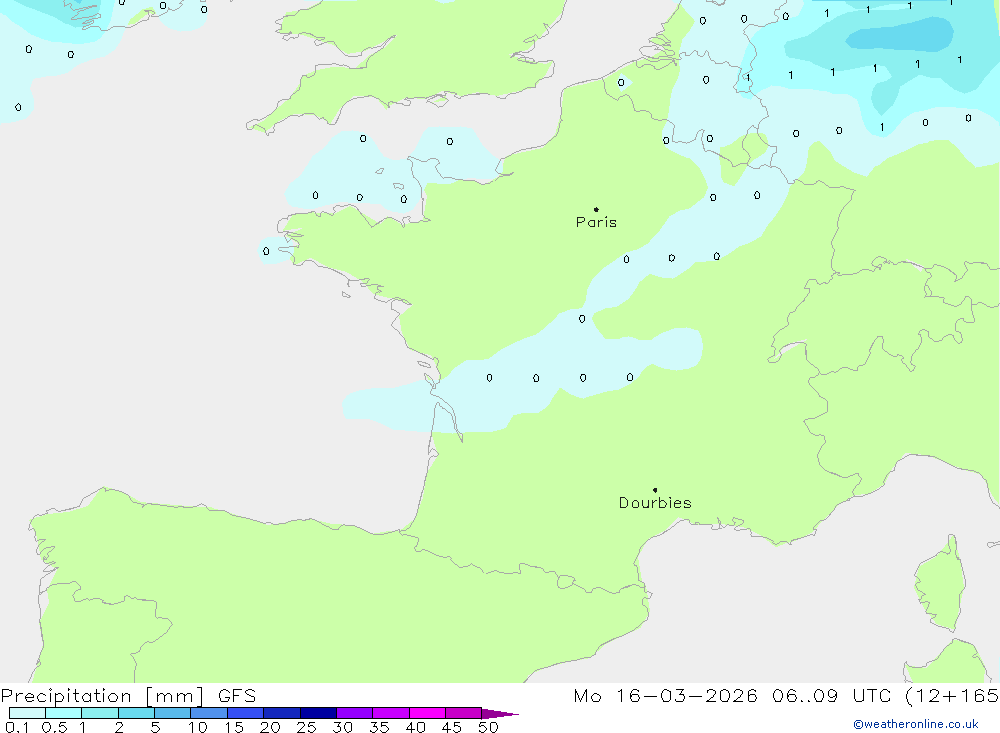1000x733 pixels.
Task: Click the '25' legend scale label
Action: point(306,727)
